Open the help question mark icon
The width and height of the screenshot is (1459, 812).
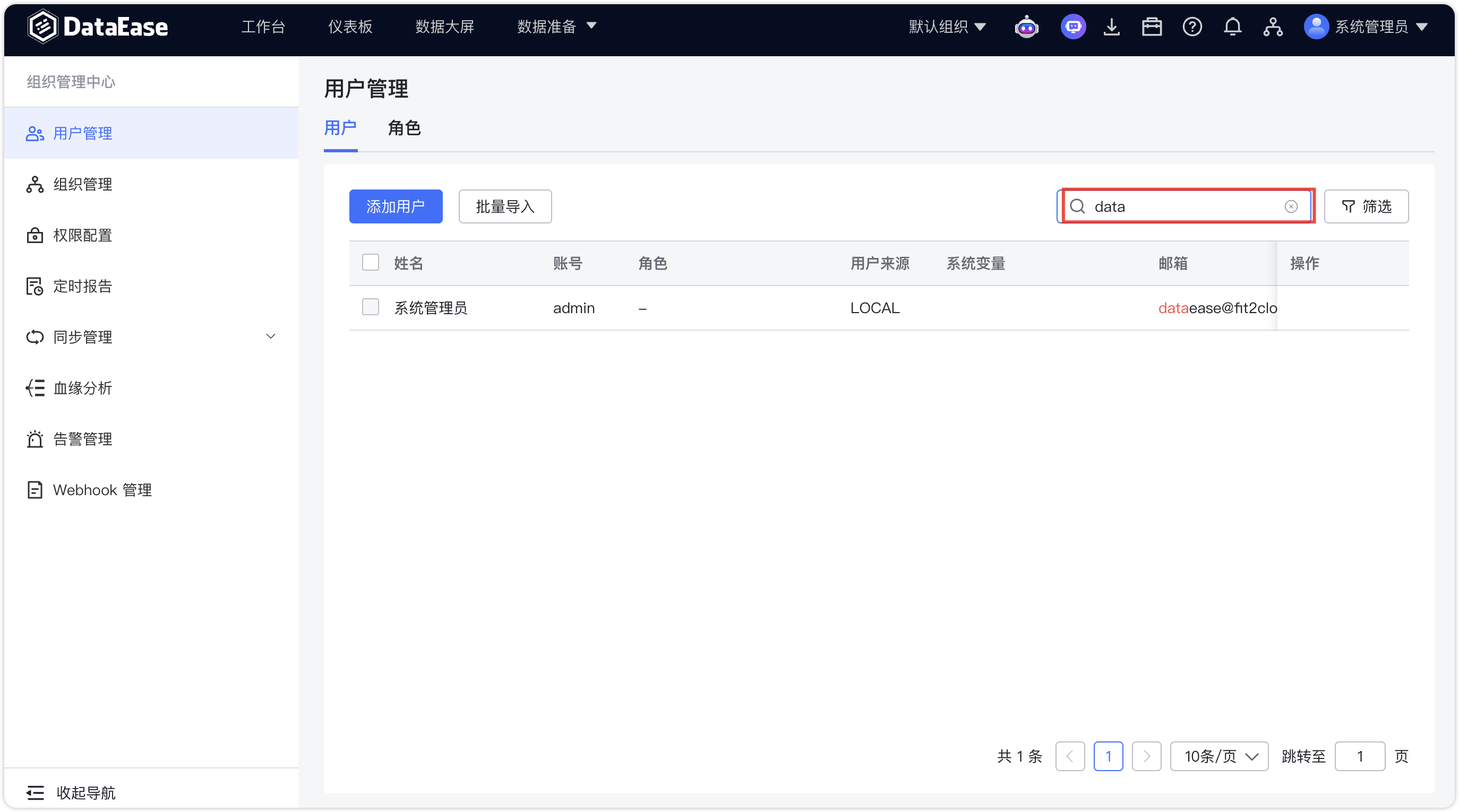1191,27
